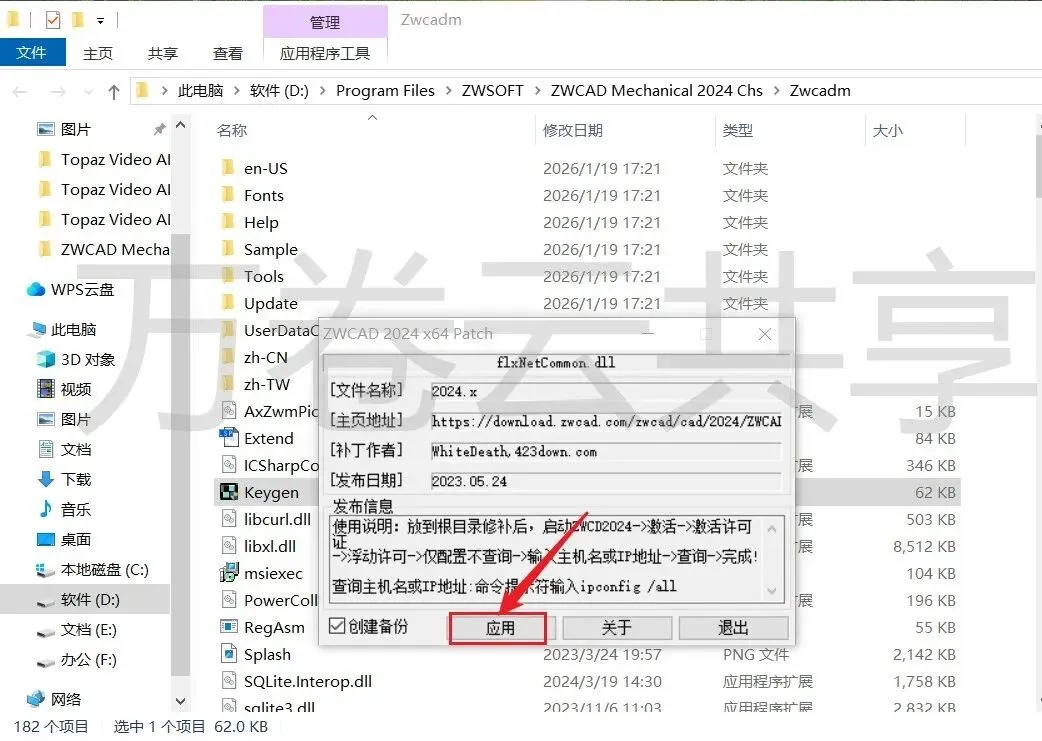The width and height of the screenshot is (1042, 741).
Task: Open WPS云盘 in navigation pane
Action: point(82,290)
